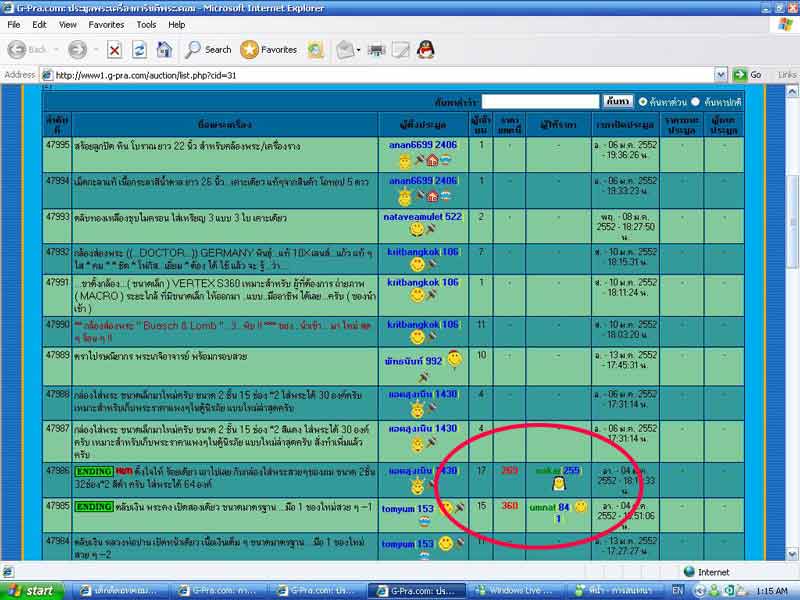Screen dimensions: 800x600
Task: Open the Mail options dropdown arrow
Action: pos(359,49)
